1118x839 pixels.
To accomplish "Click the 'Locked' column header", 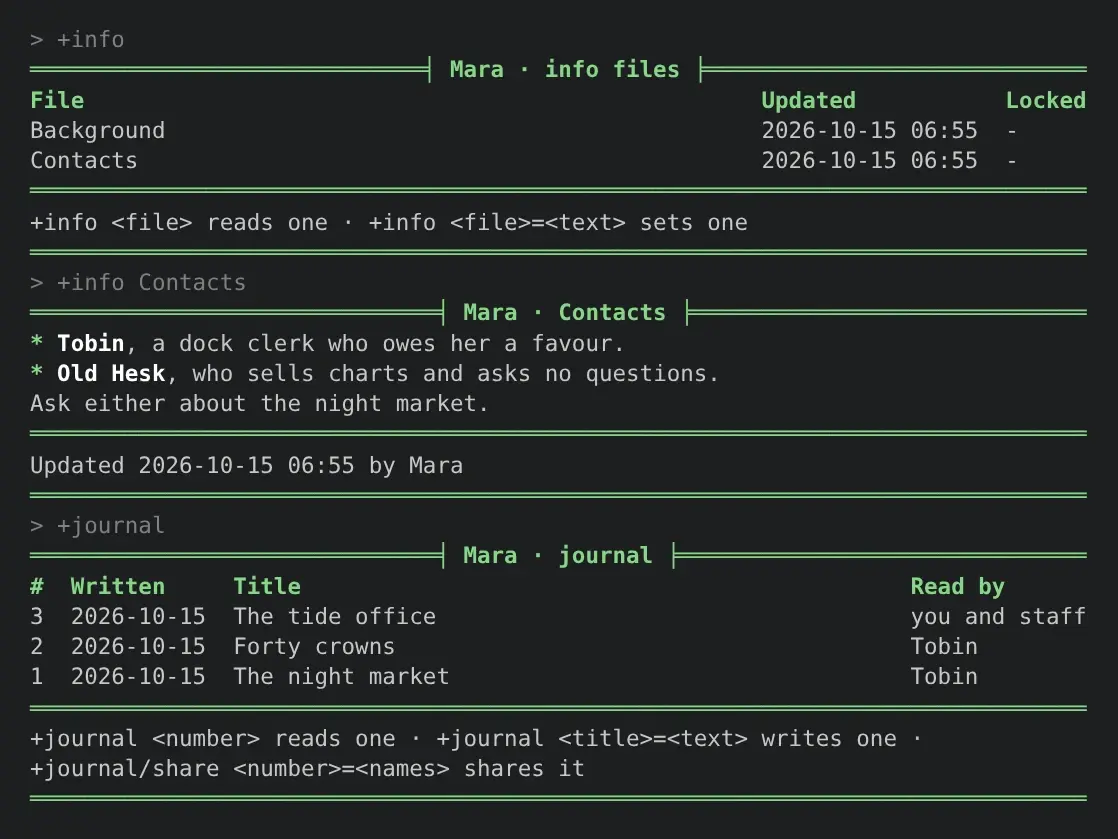I will click(1046, 100).
